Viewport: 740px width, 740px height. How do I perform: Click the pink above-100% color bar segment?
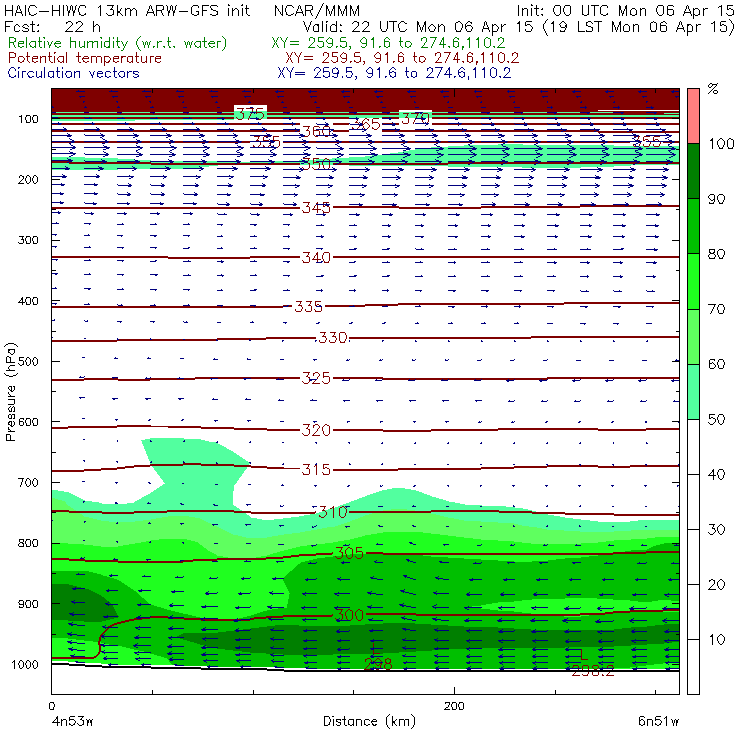pos(693,116)
